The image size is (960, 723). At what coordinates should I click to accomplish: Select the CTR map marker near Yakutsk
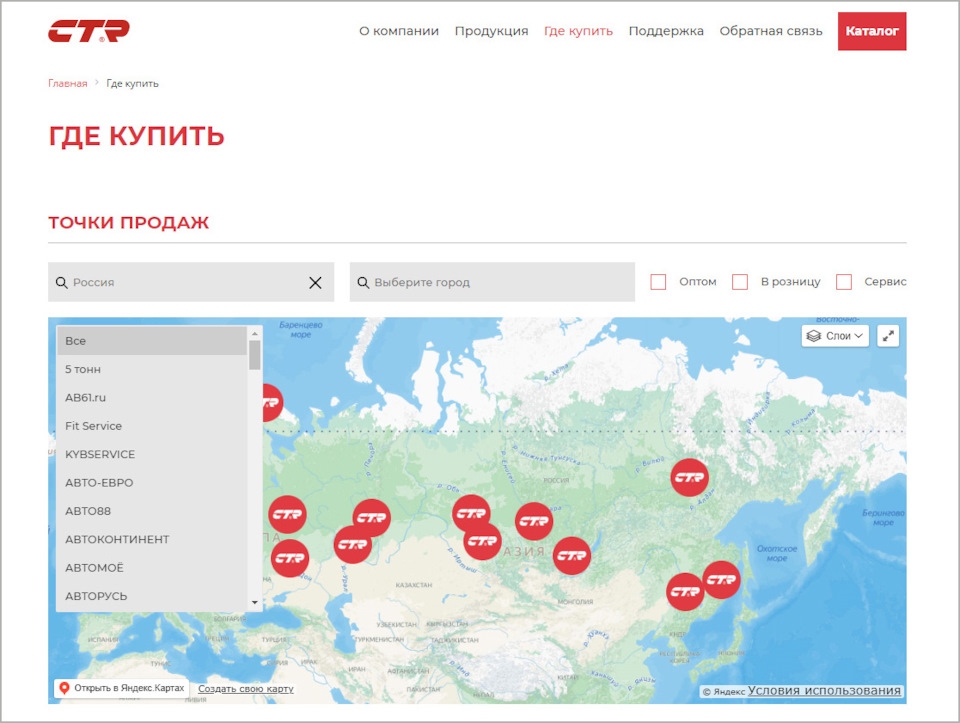[x=689, y=478]
